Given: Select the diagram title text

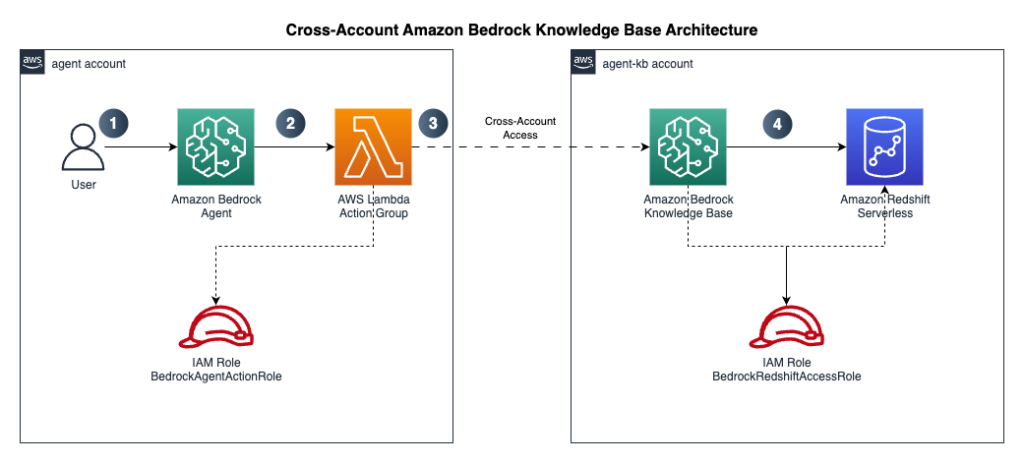Looking at the screenshot, I should tap(522, 30).
